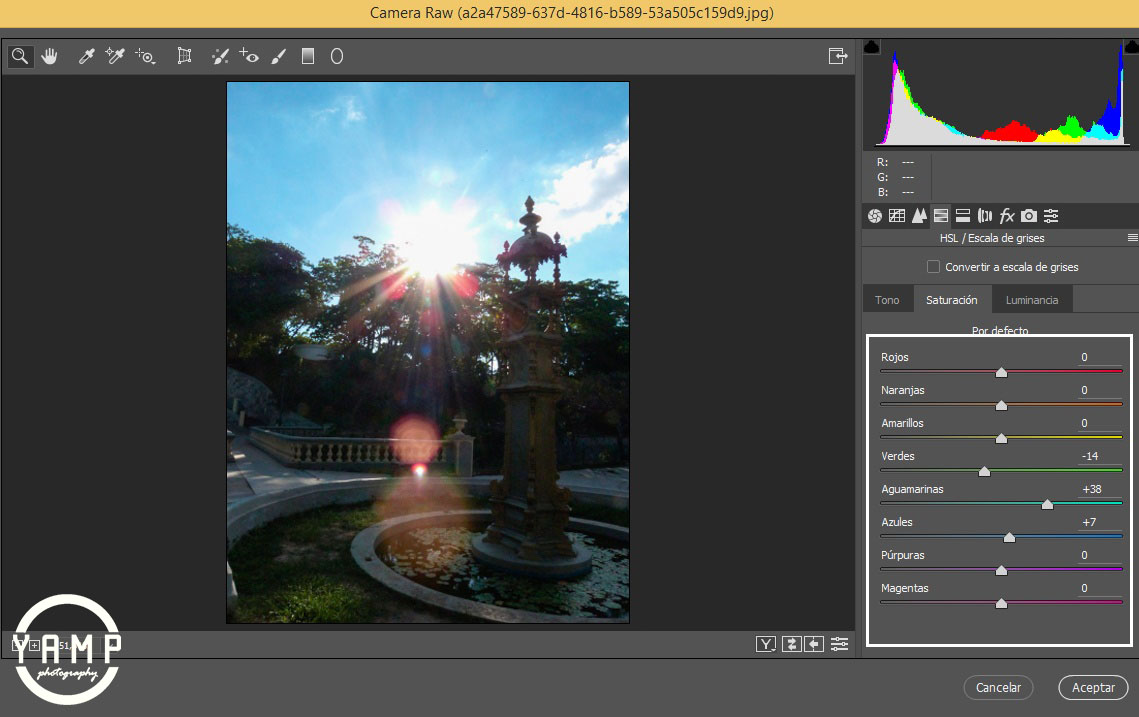Select the Graduated Filter tool
1139x717 pixels.
pyautogui.click(x=308, y=56)
